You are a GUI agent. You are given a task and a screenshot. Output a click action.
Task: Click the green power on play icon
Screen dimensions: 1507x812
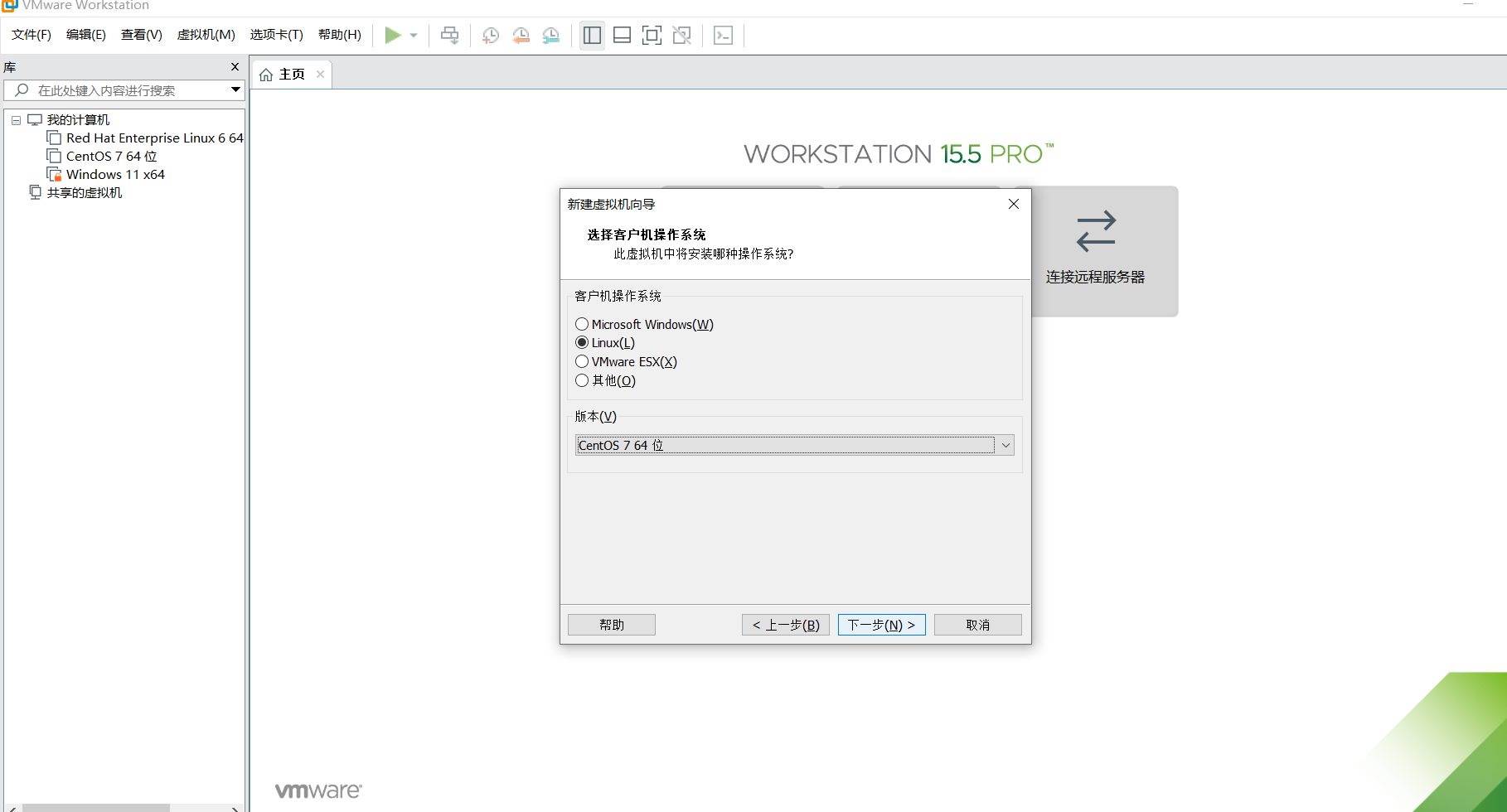(393, 35)
